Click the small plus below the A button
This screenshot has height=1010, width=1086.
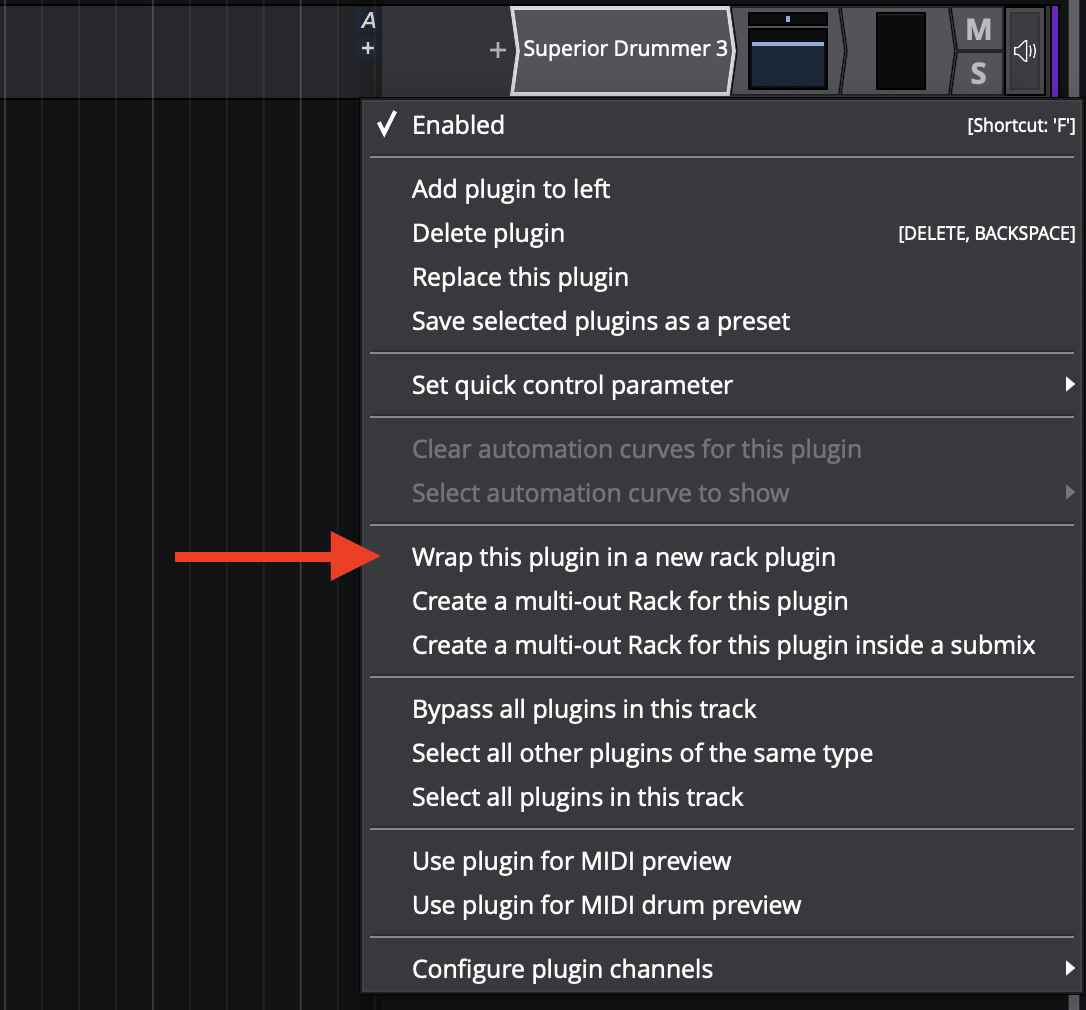click(x=368, y=48)
